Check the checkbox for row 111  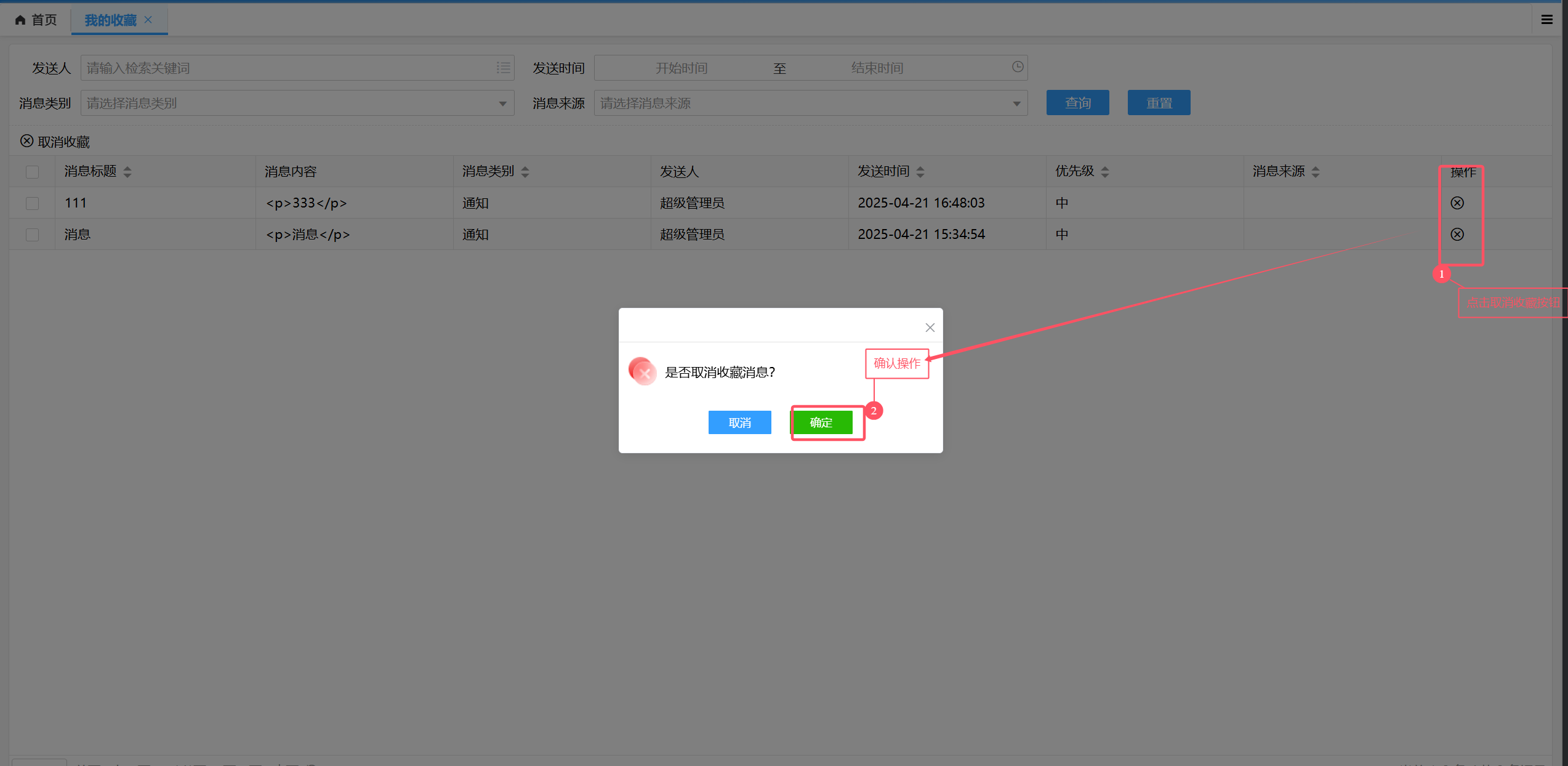(x=32, y=203)
